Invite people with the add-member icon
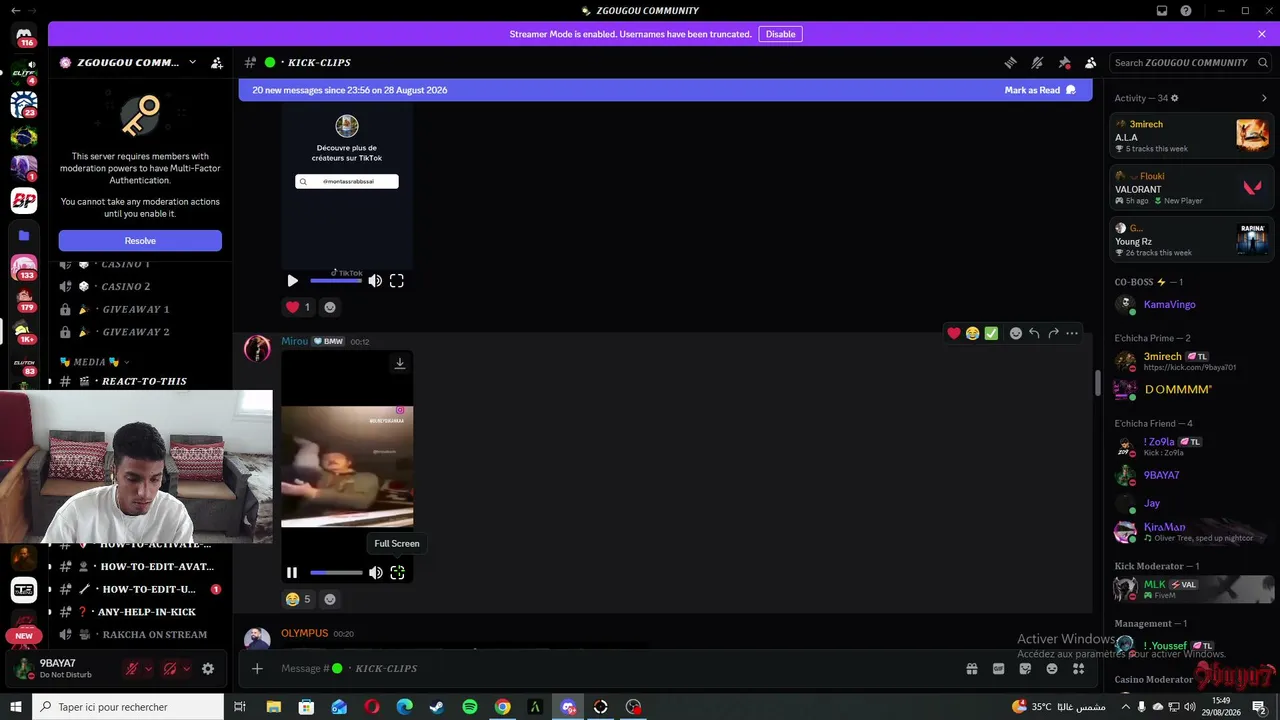 click(217, 62)
